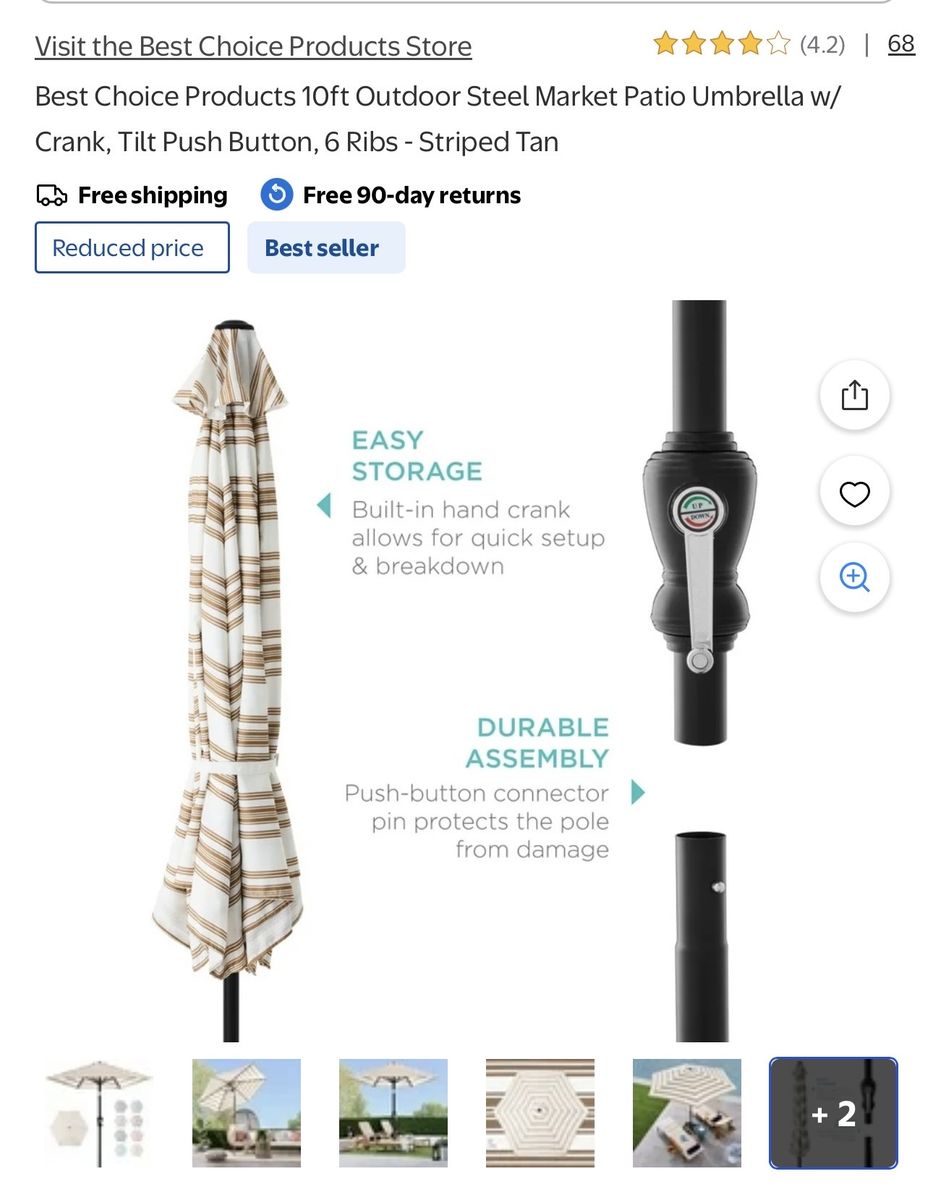Visit the Best Choice Products Store

253,46
